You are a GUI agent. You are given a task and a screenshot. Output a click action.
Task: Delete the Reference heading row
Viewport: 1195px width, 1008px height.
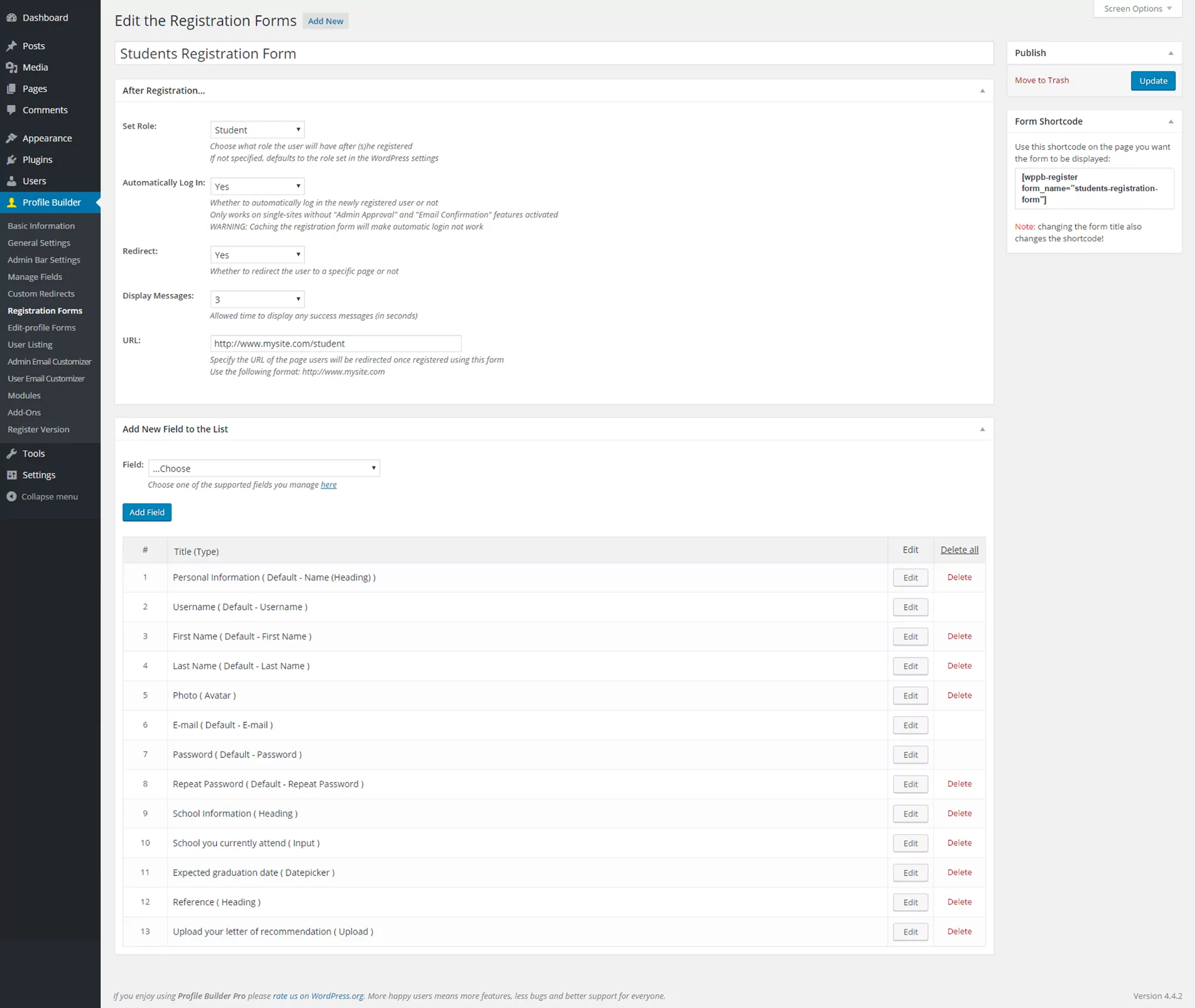[959, 902]
